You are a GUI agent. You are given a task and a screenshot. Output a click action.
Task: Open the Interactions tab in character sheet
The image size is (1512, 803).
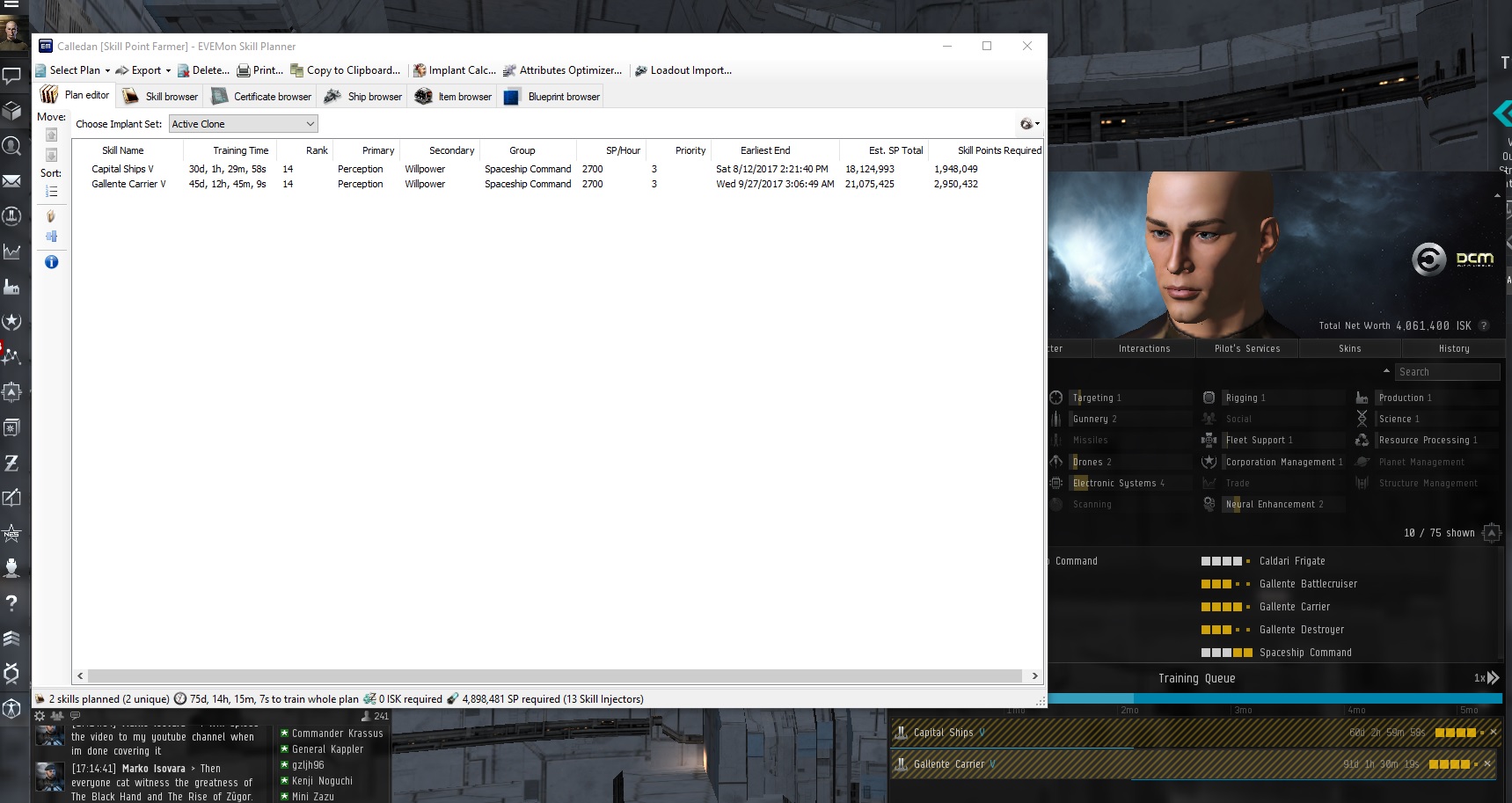click(1144, 348)
